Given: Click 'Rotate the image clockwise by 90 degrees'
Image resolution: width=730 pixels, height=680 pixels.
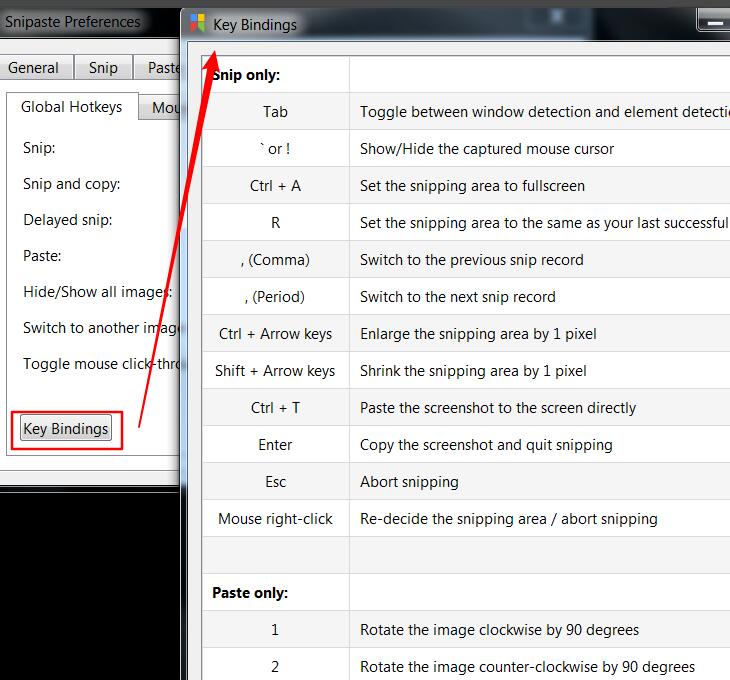Looking at the screenshot, I should pyautogui.click(x=499, y=630).
